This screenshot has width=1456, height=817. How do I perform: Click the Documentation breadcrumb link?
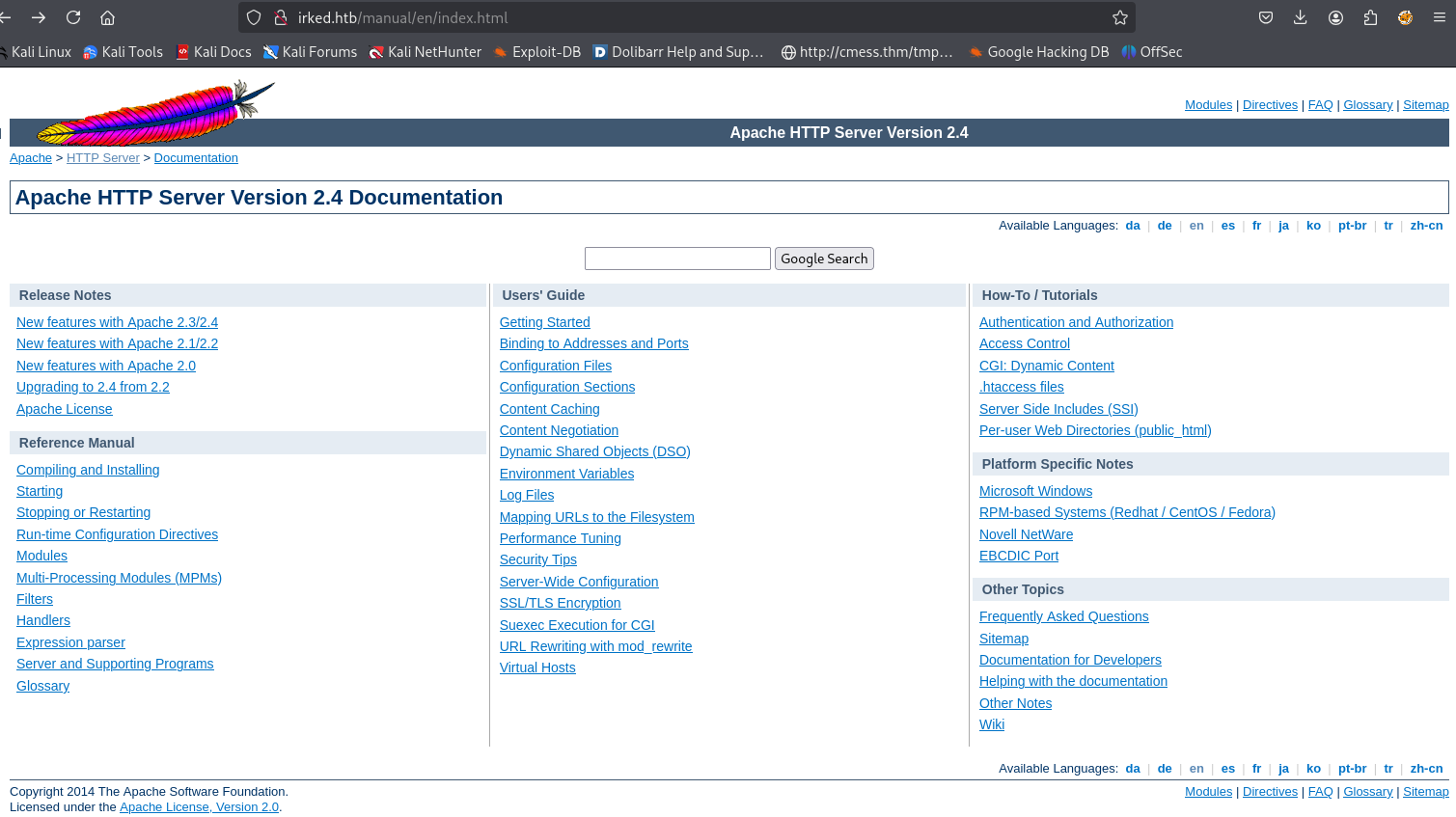tap(196, 158)
